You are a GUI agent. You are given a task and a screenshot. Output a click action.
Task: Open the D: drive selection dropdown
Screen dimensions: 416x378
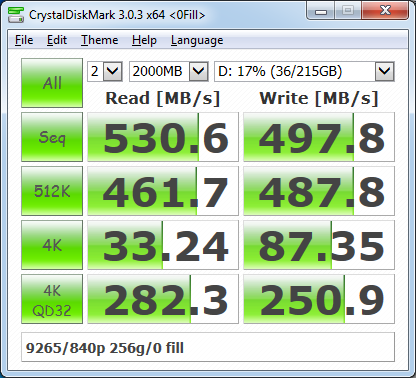click(304, 71)
